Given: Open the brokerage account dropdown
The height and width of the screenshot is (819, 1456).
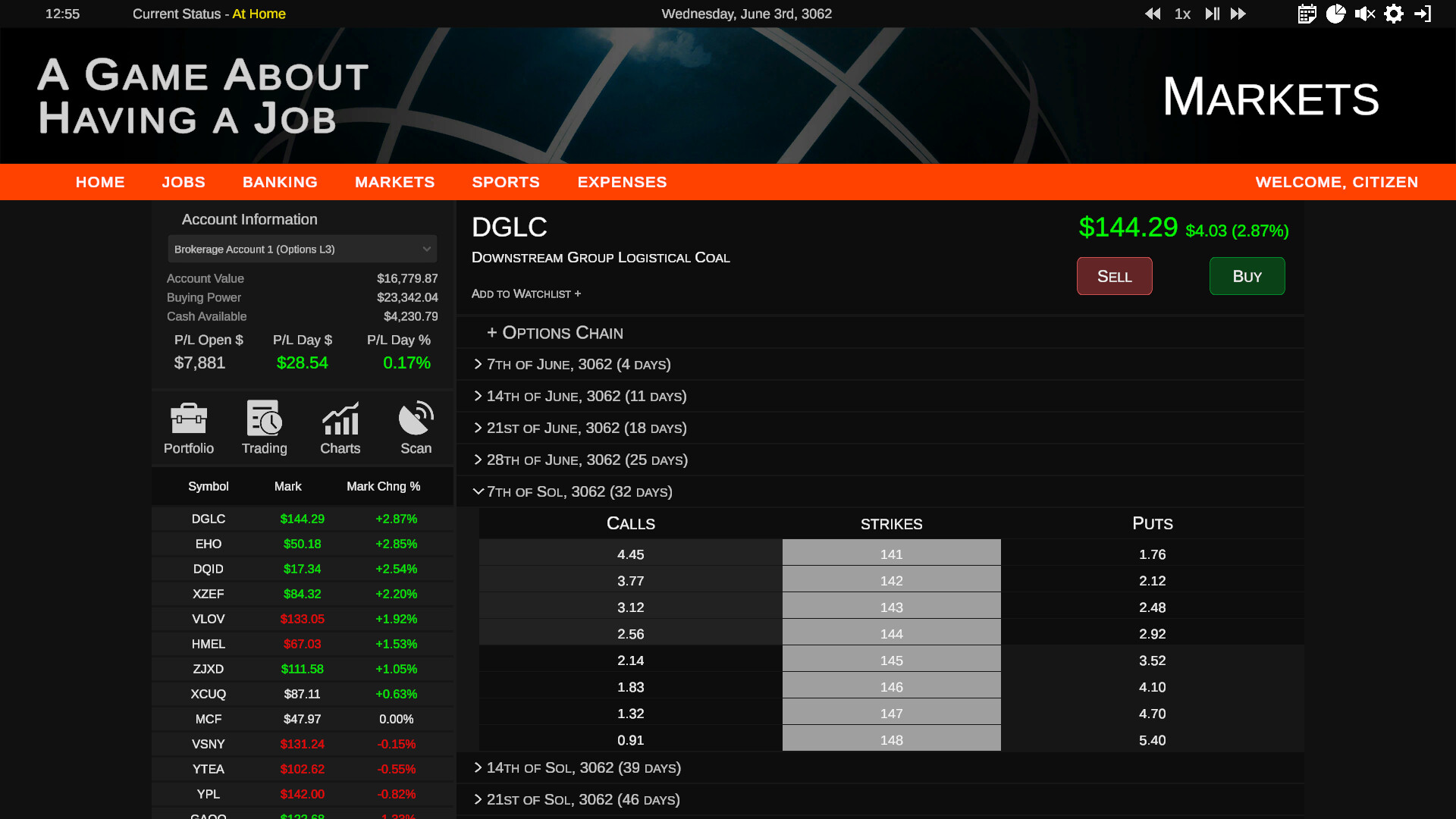Looking at the screenshot, I should [x=302, y=249].
